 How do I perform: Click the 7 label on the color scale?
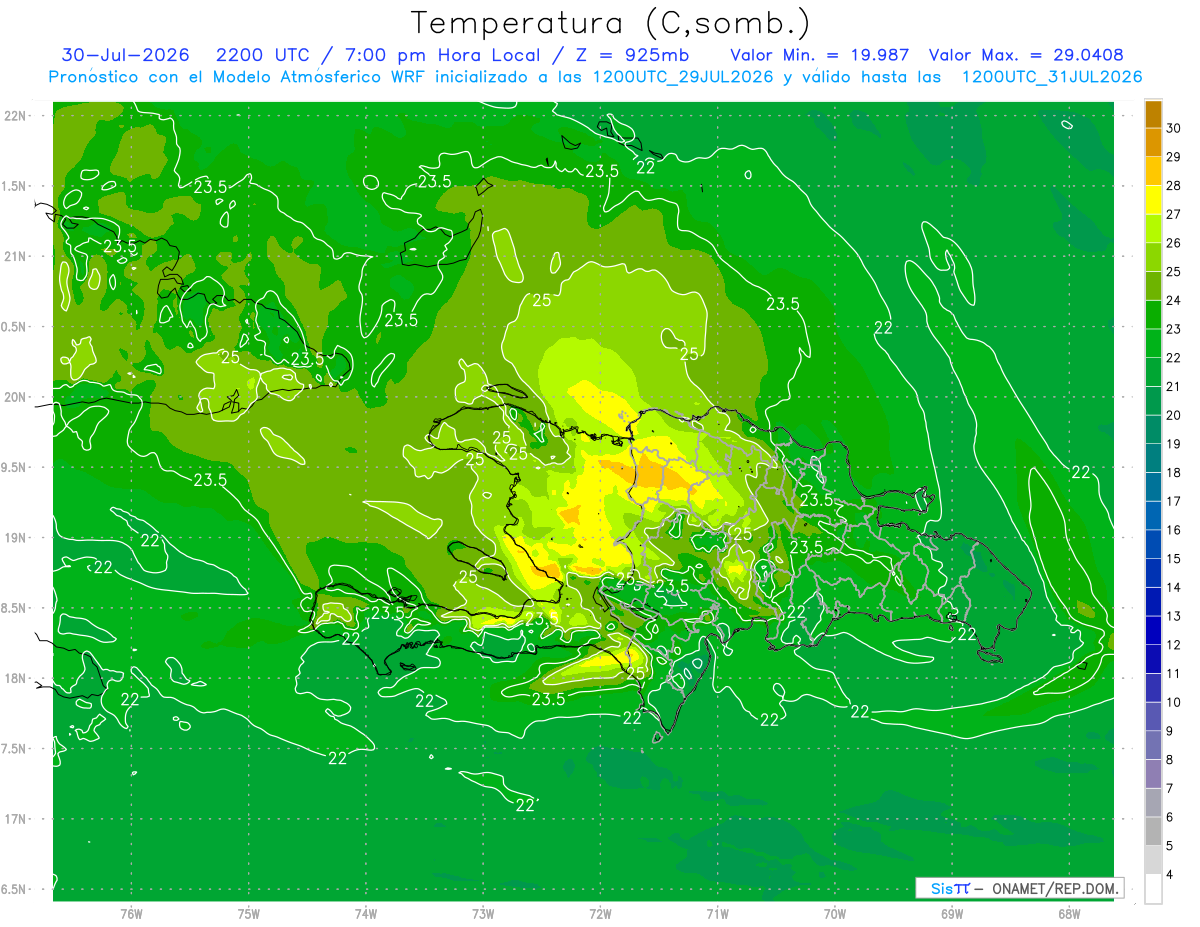click(1172, 788)
